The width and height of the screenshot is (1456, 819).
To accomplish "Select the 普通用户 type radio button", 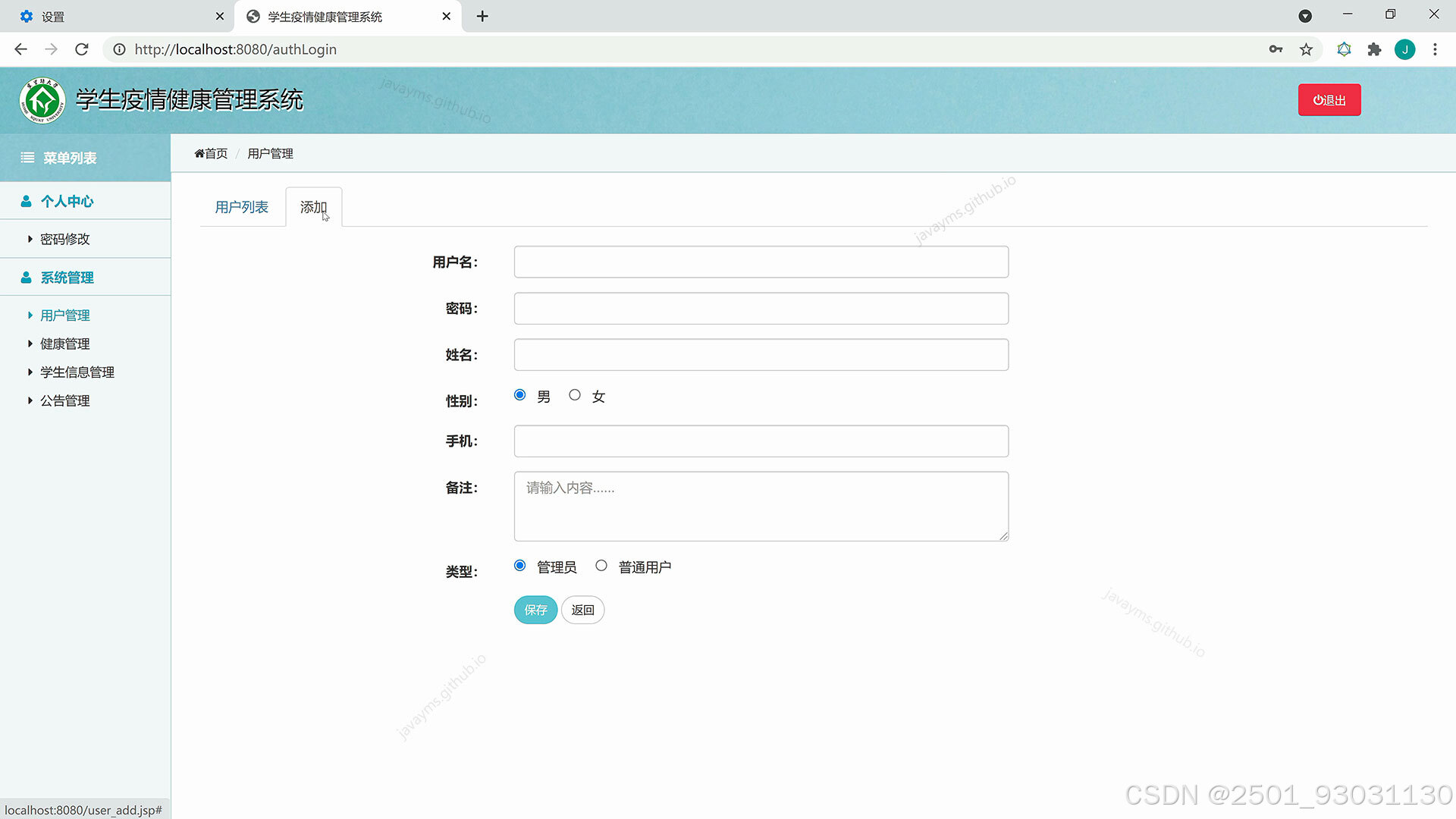I will pos(601,566).
